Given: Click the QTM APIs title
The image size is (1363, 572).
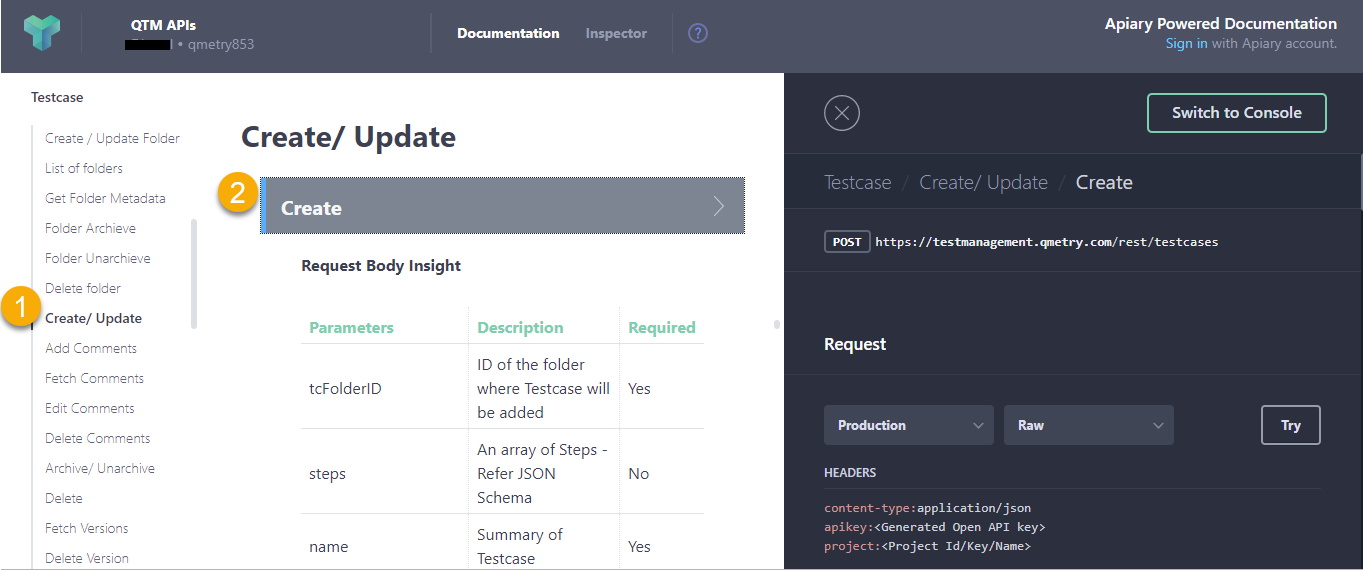Looking at the screenshot, I should pos(163,25).
